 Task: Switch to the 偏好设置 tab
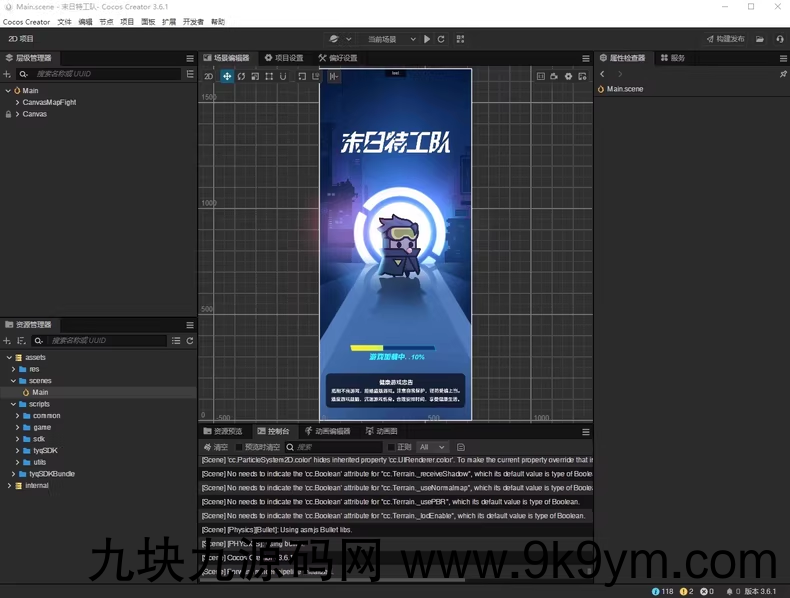point(338,58)
